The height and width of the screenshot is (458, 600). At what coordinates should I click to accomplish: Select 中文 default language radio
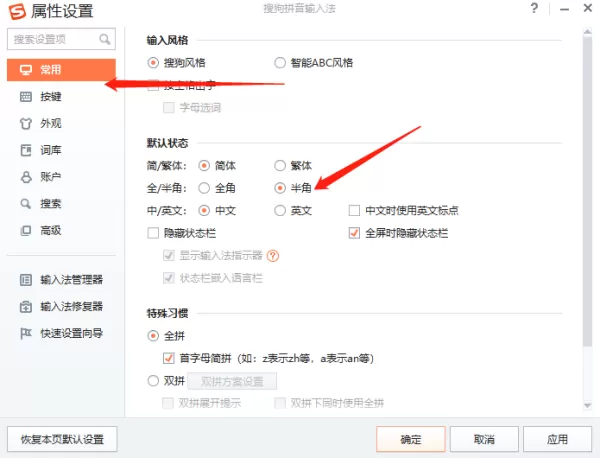tap(204, 210)
